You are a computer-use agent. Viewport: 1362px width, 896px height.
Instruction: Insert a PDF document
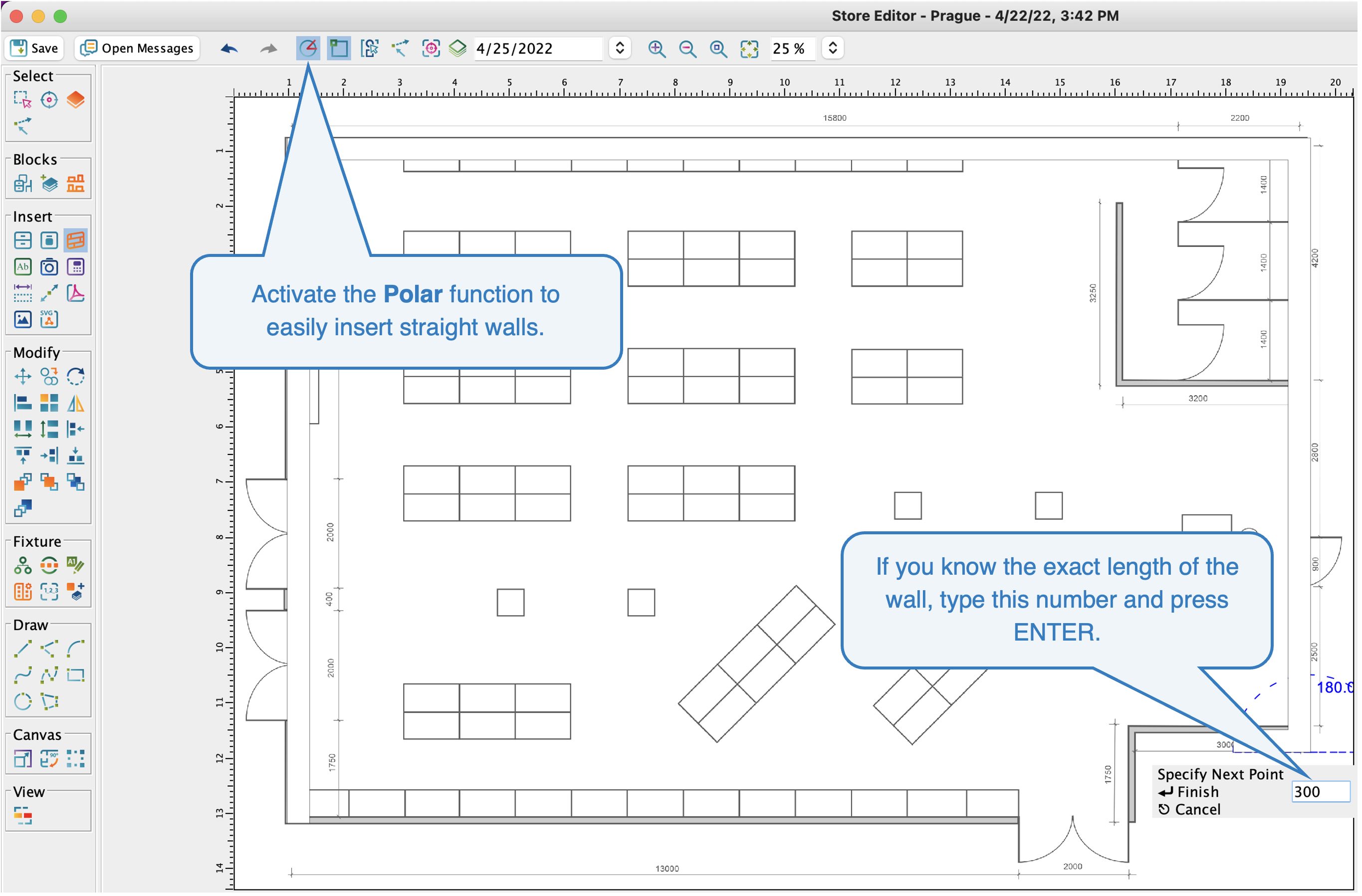[x=75, y=293]
